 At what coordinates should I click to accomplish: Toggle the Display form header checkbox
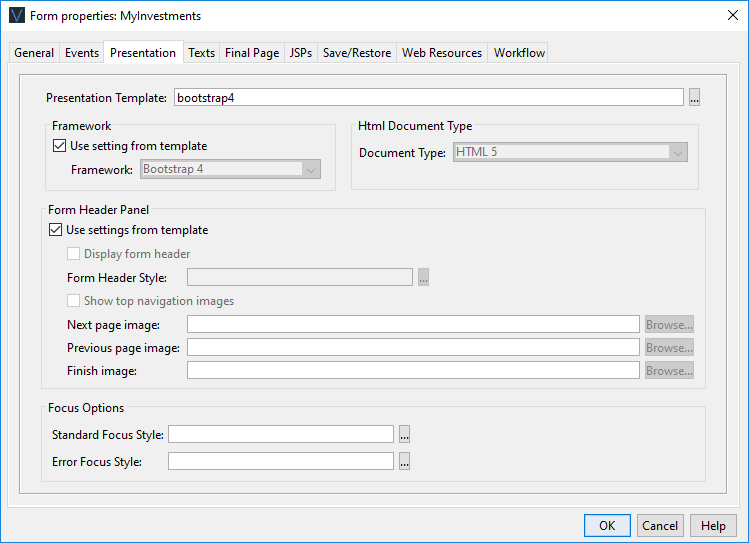[74, 254]
